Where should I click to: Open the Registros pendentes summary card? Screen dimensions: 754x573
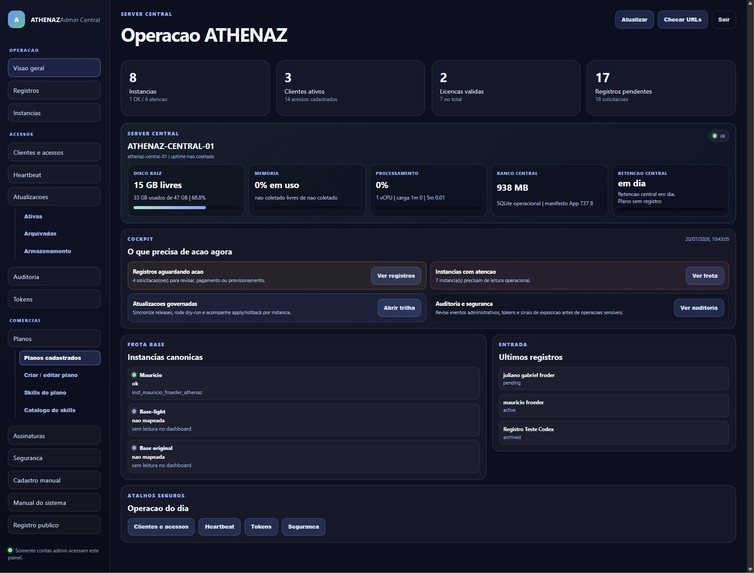(x=661, y=88)
